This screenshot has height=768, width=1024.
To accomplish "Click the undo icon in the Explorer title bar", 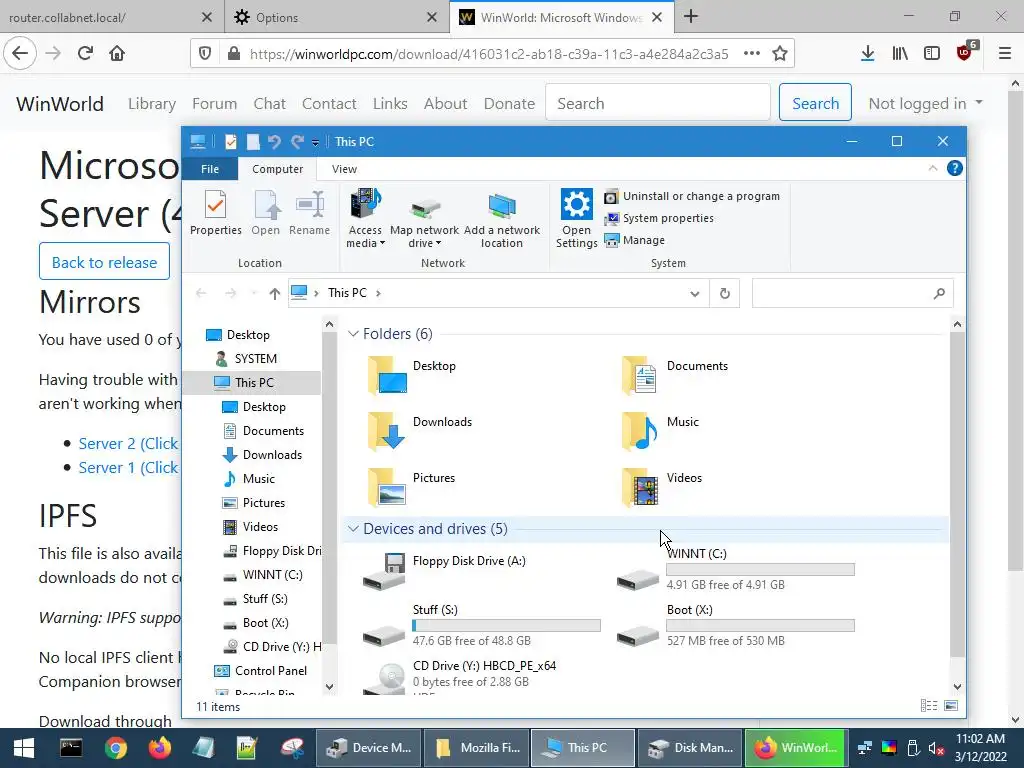I will [274, 142].
